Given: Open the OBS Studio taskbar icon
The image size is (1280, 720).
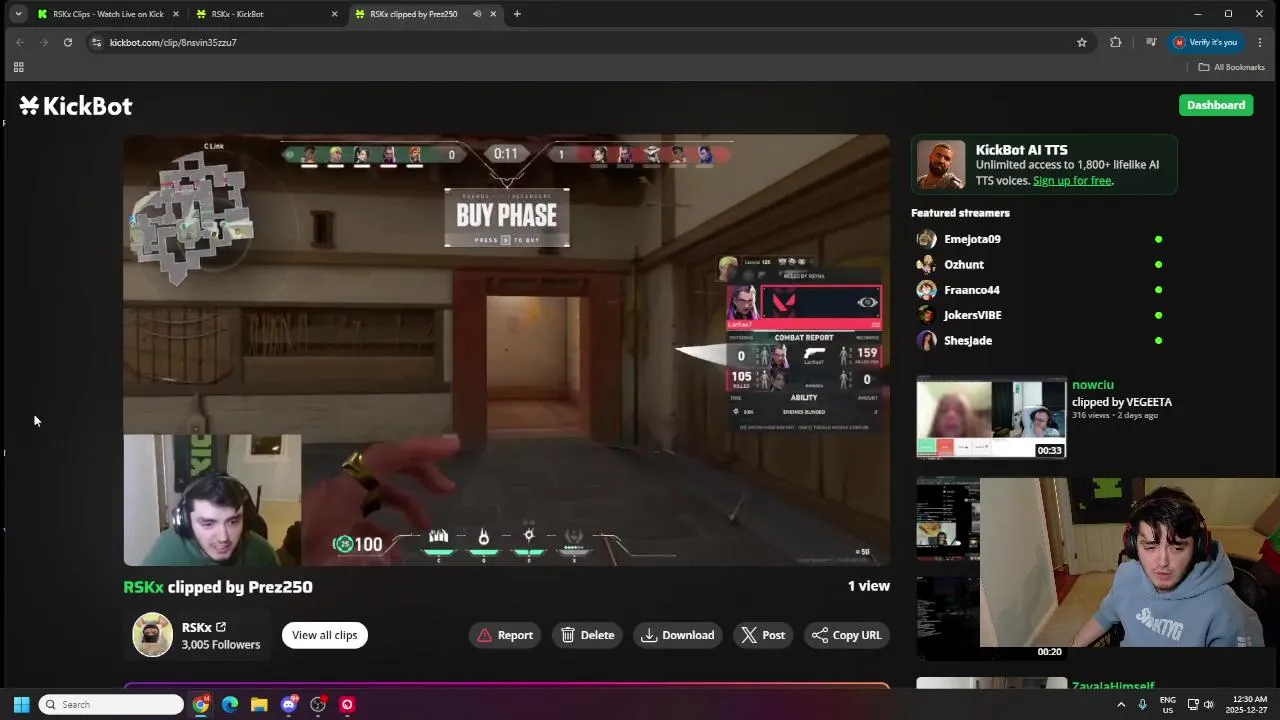Looking at the screenshot, I should [318, 705].
